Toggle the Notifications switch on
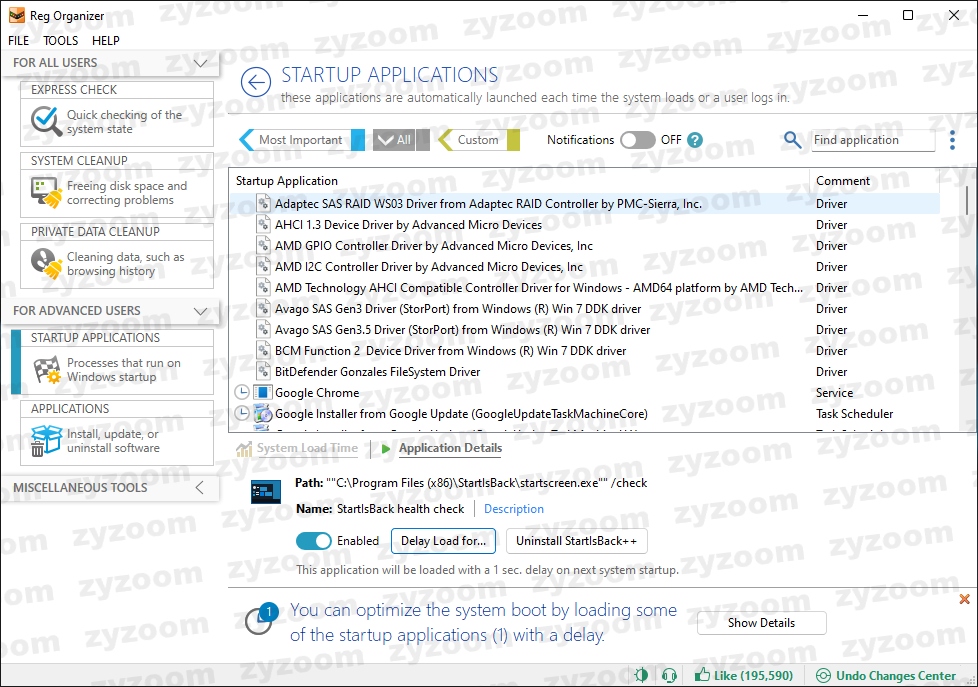The width and height of the screenshot is (978, 687). 637,140
